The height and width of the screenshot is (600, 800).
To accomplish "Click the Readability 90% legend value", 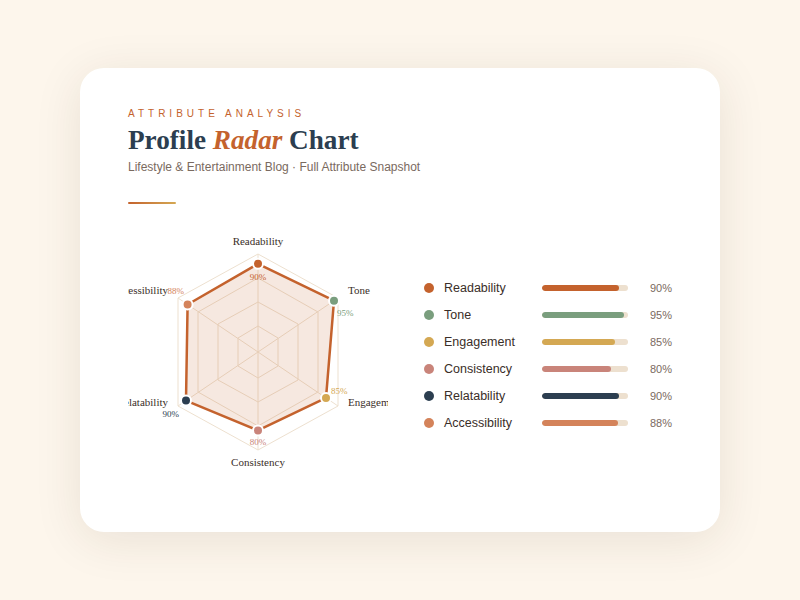I will click(661, 288).
